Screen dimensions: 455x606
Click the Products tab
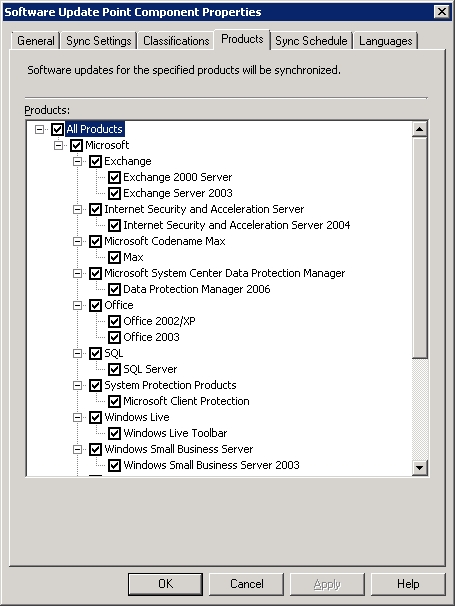pyautogui.click(x=242, y=39)
